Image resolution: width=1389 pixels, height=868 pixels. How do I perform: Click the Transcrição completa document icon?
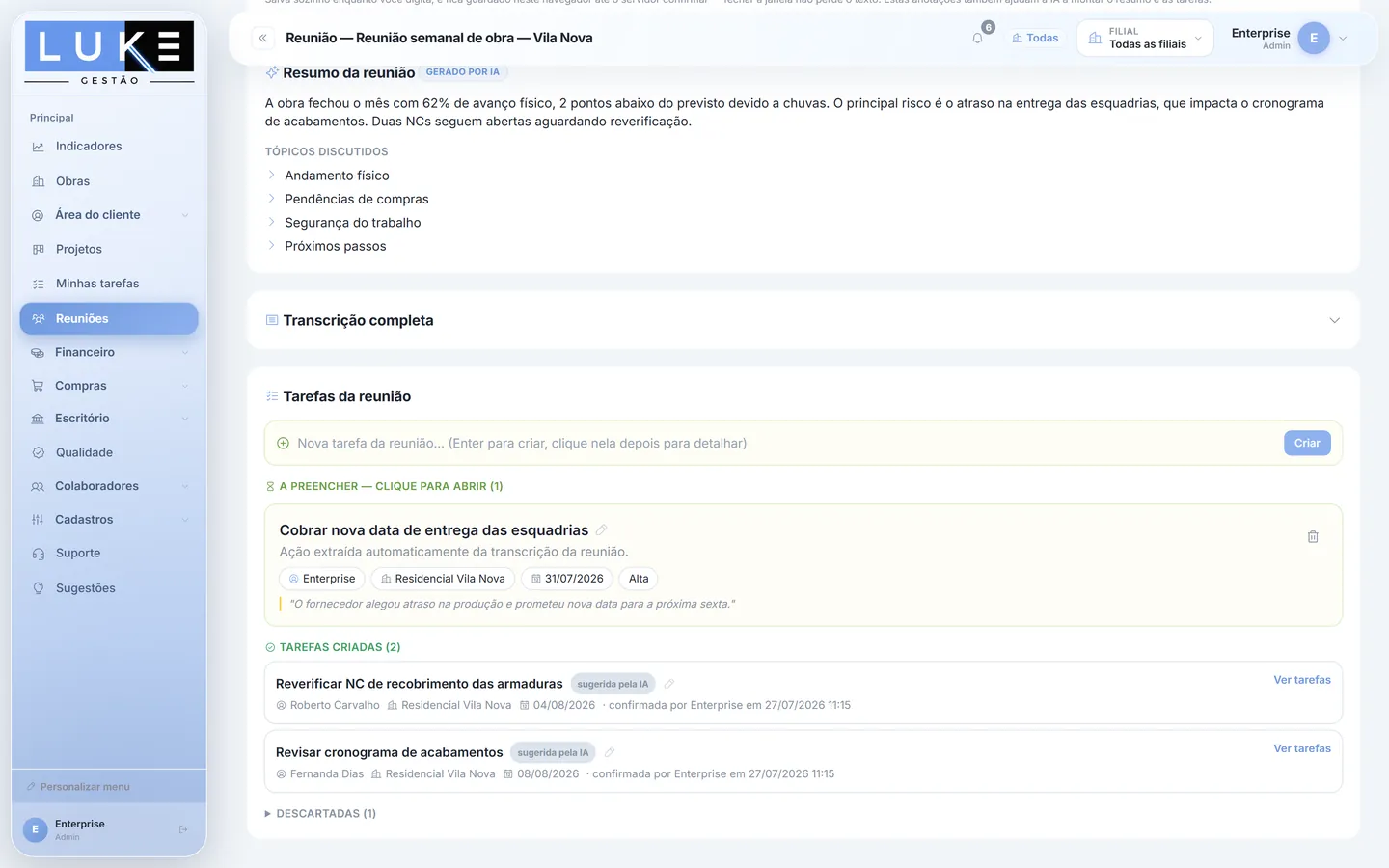click(272, 320)
